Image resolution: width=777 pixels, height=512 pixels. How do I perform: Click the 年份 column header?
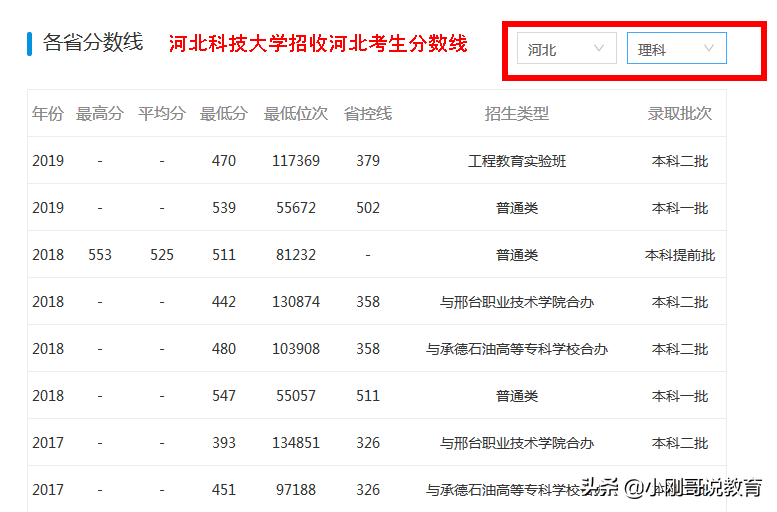pos(48,114)
